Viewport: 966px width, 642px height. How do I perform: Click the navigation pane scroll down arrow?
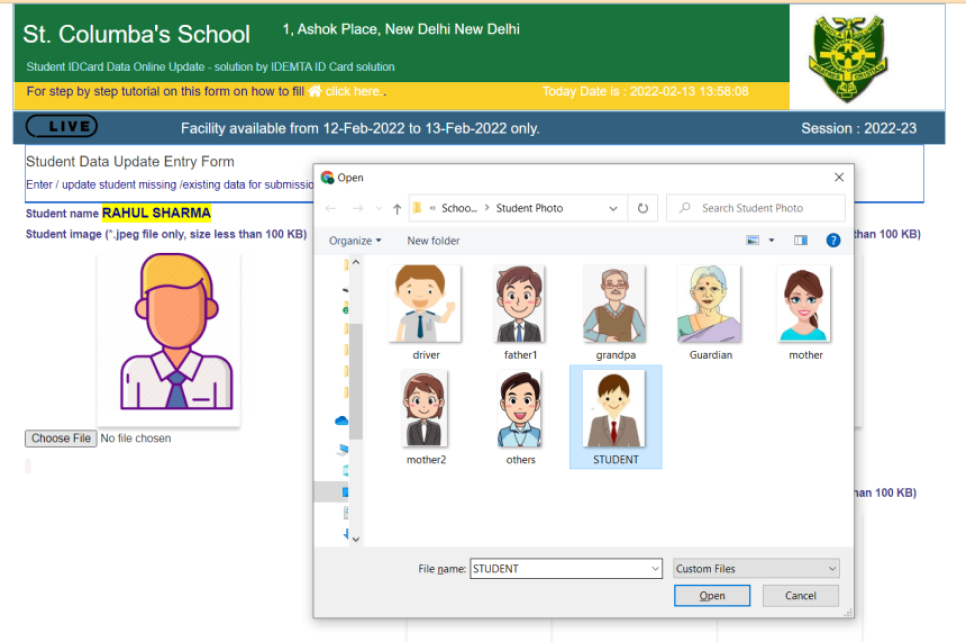[355, 539]
